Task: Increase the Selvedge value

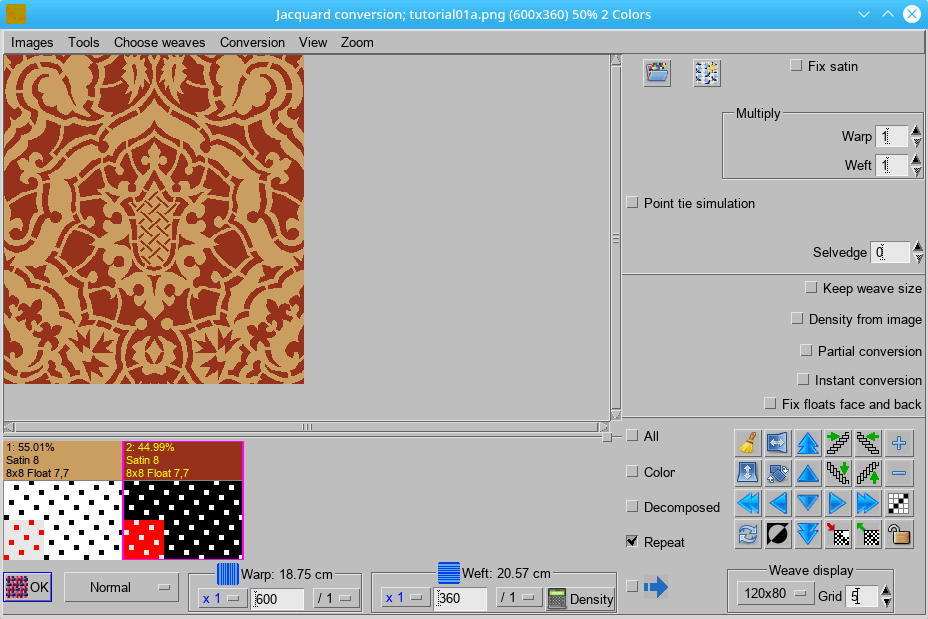Action: (x=918, y=247)
